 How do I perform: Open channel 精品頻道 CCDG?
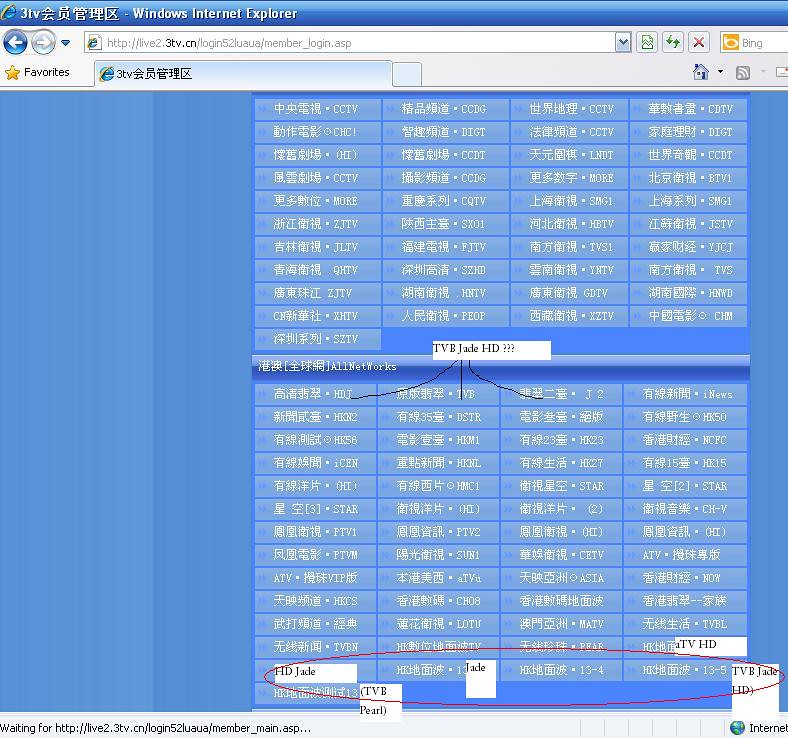point(446,109)
